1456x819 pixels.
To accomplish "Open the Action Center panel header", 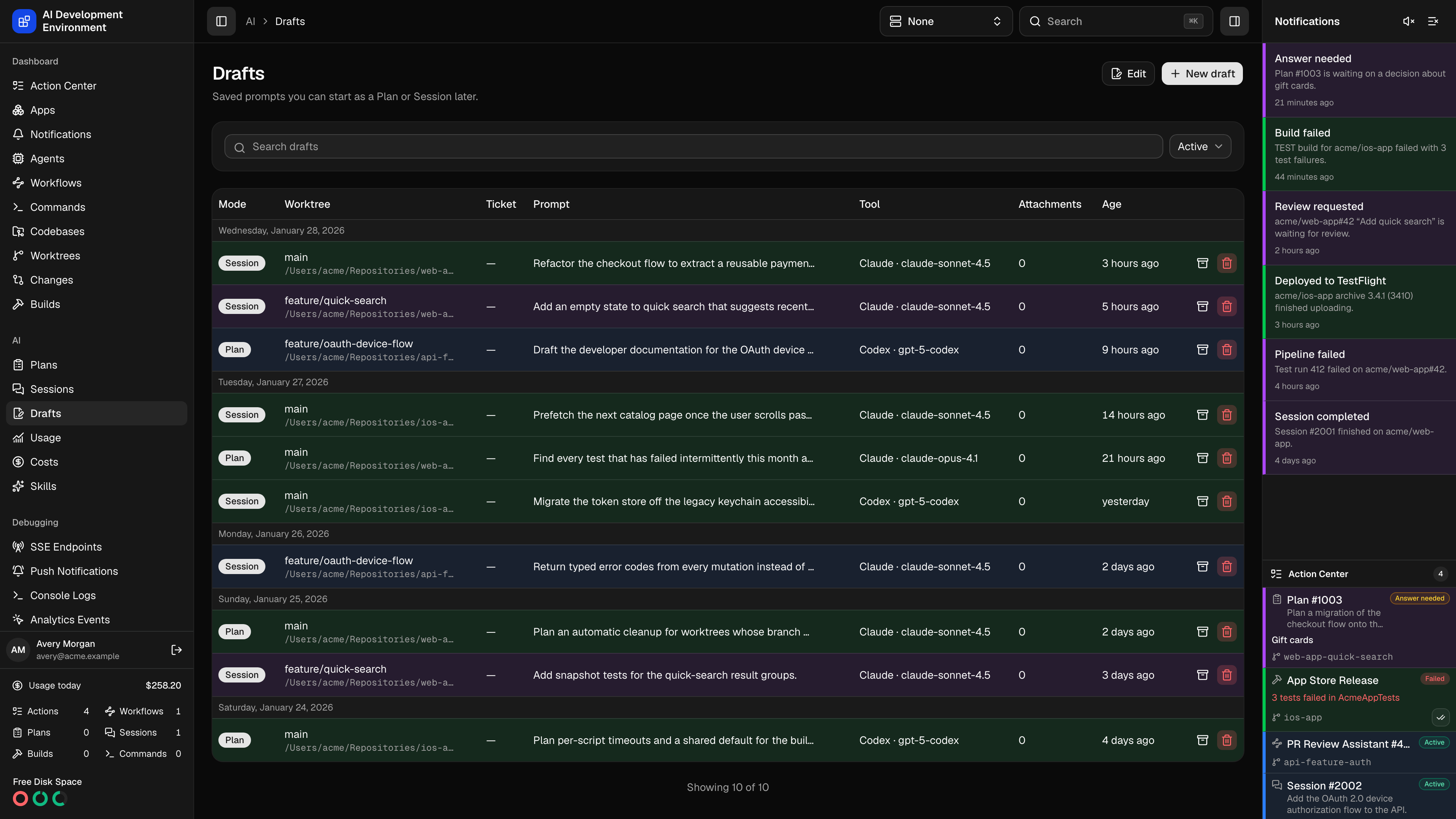I will 1359,574.
